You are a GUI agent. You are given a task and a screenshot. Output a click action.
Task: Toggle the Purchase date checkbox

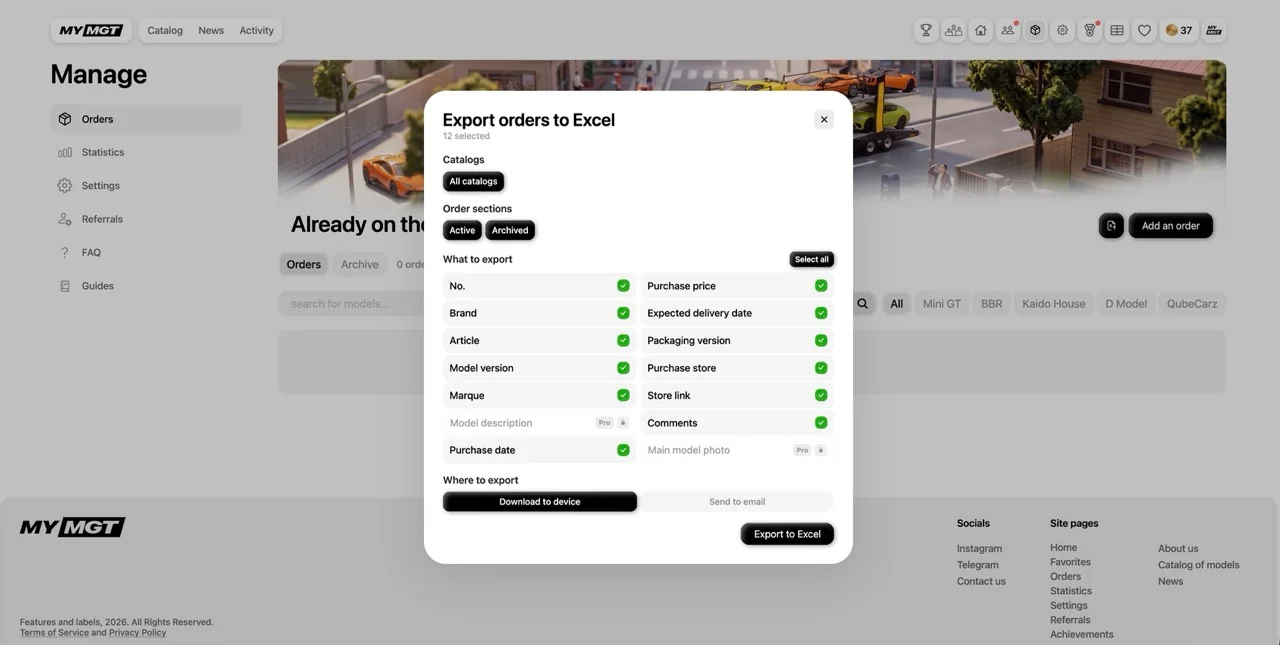623,450
